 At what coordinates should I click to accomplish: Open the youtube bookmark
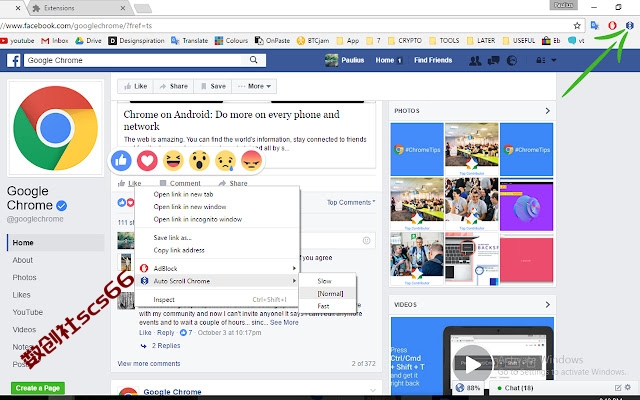click(17, 41)
